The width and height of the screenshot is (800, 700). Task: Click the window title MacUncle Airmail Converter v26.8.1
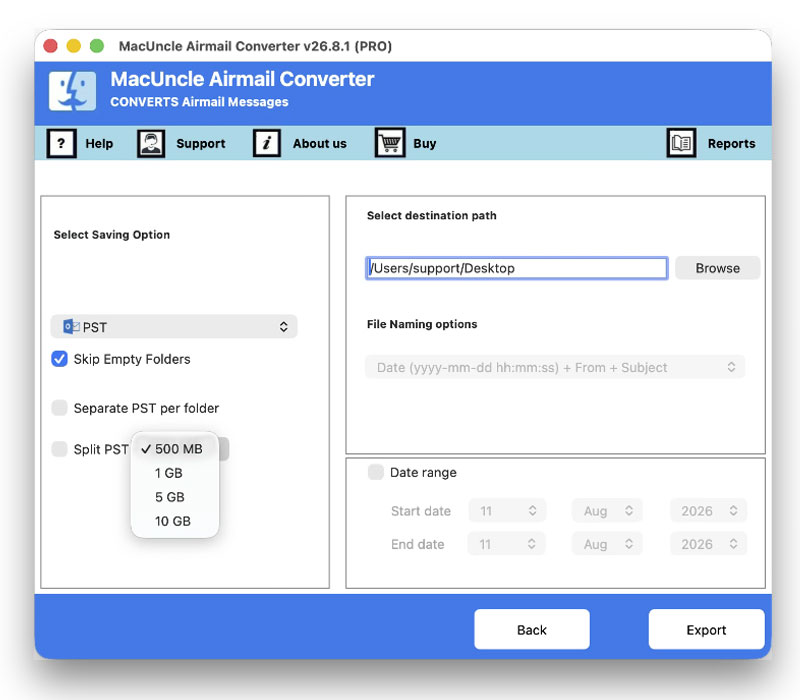[255, 46]
